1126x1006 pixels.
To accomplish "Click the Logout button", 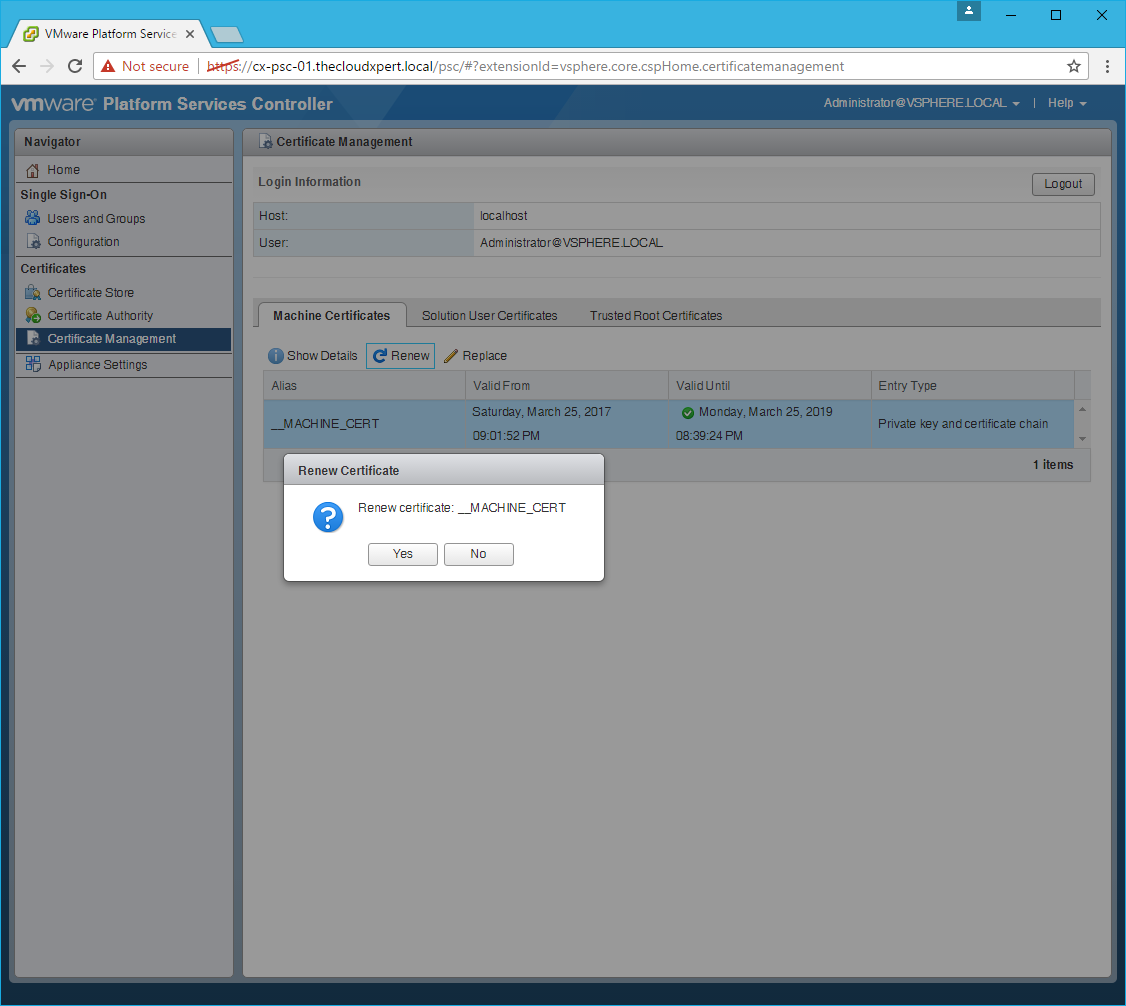I will (1063, 184).
